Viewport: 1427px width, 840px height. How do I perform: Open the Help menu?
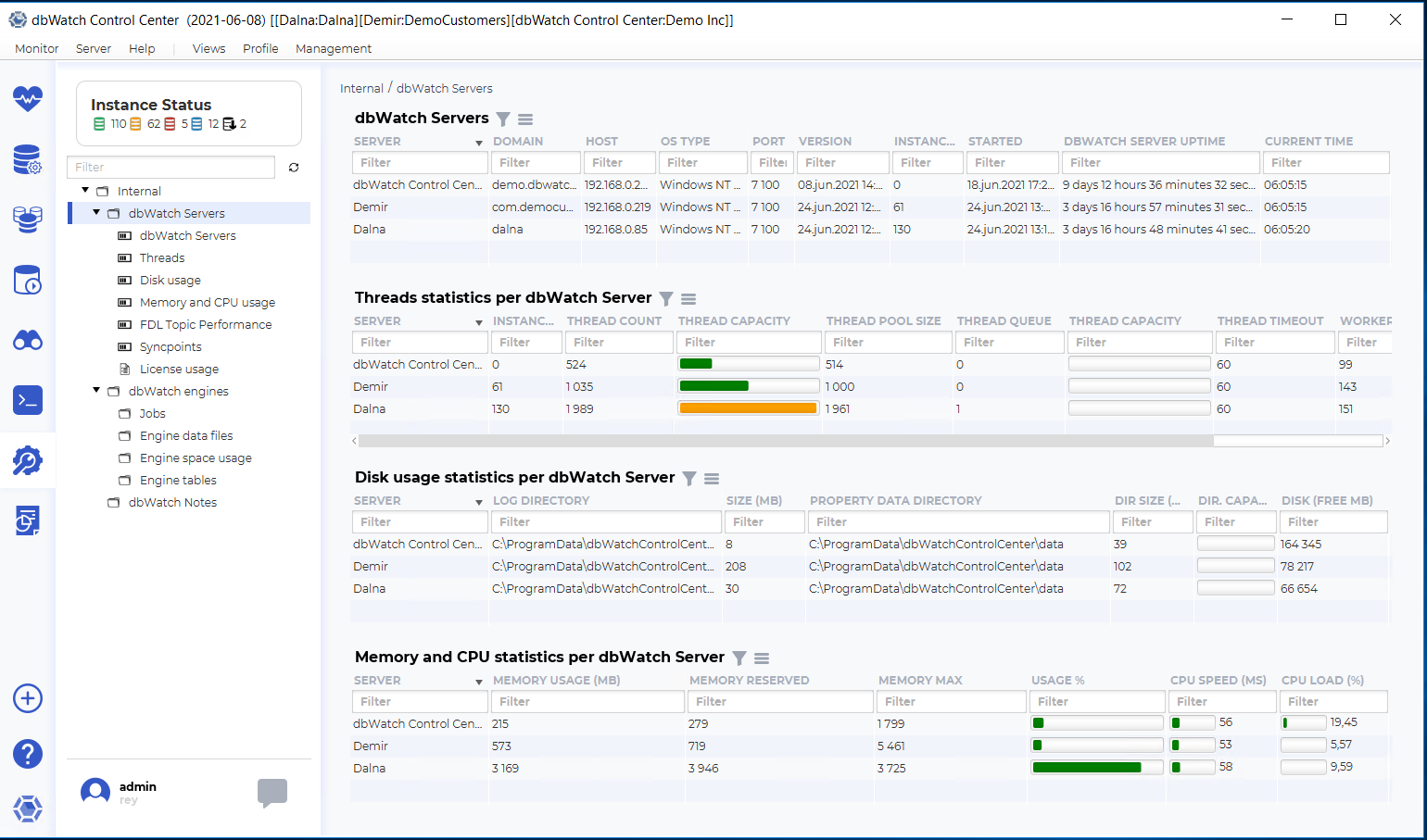142,48
